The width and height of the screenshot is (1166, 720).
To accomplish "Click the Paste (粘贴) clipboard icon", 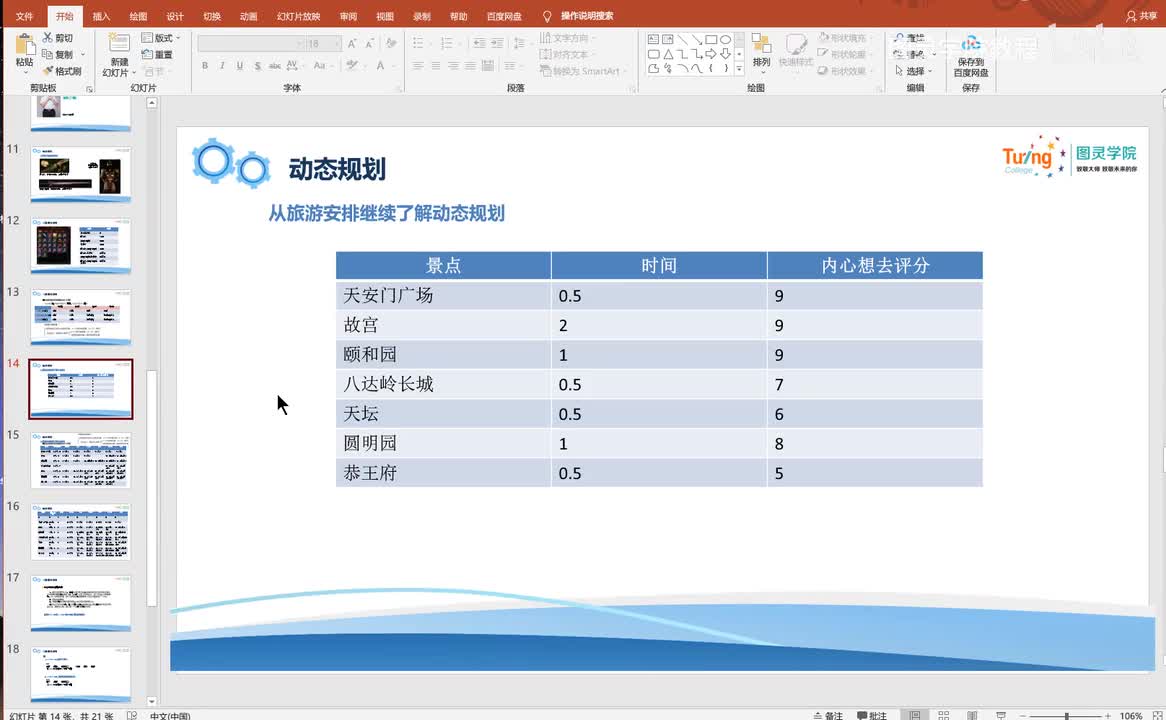I will point(25,45).
